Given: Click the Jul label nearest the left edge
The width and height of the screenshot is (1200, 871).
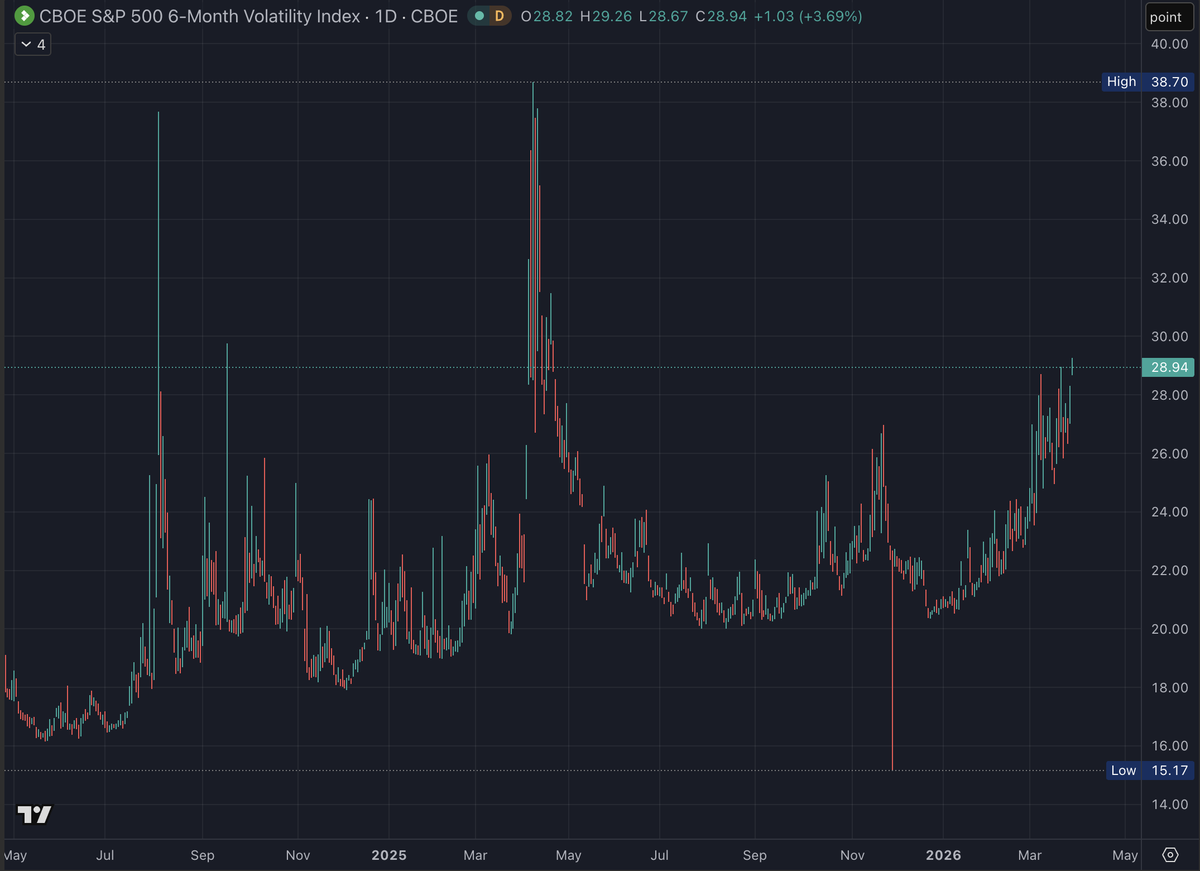Looking at the screenshot, I should click(105, 856).
